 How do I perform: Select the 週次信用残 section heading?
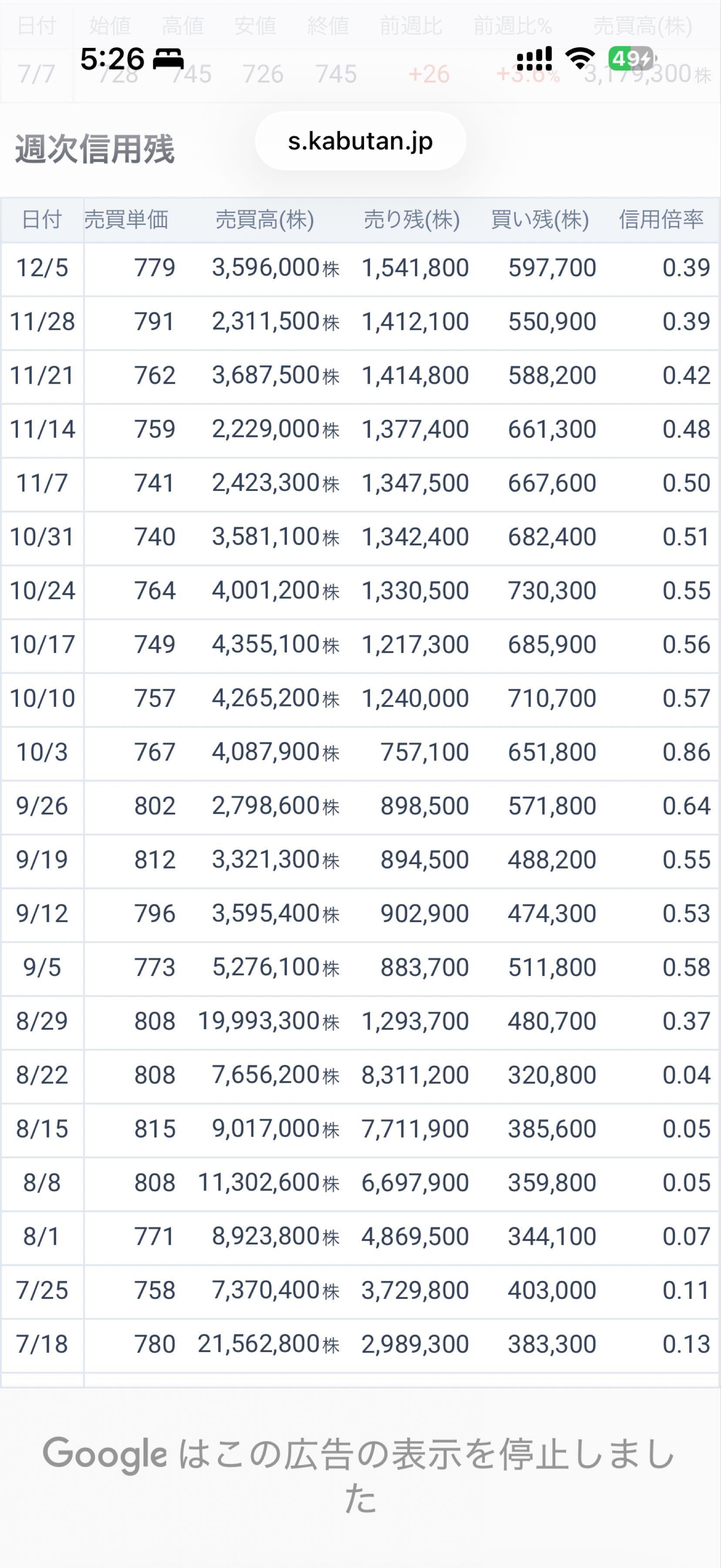(x=95, y=149)
